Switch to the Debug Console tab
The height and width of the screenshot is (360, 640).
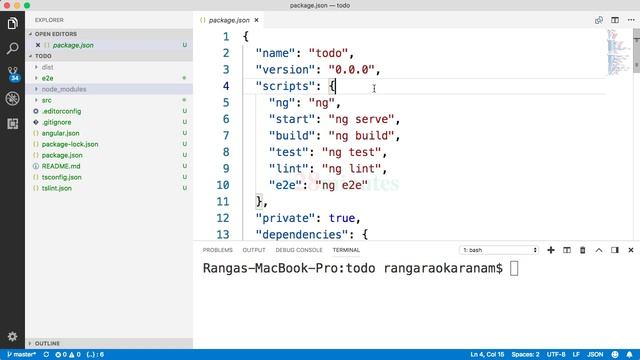tap(299, 250)
